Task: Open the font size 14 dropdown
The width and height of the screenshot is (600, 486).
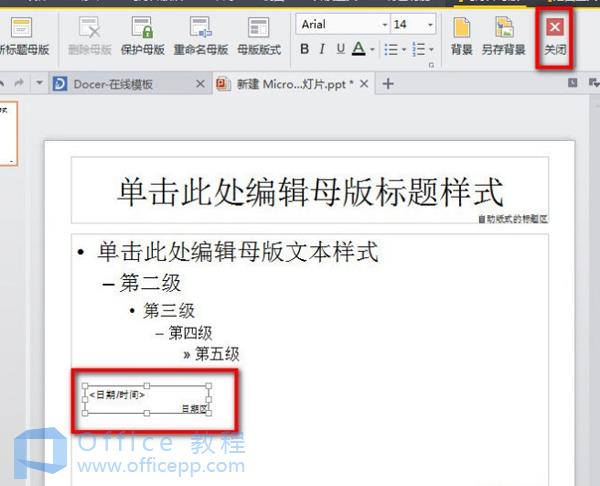Action: [430, 24]
